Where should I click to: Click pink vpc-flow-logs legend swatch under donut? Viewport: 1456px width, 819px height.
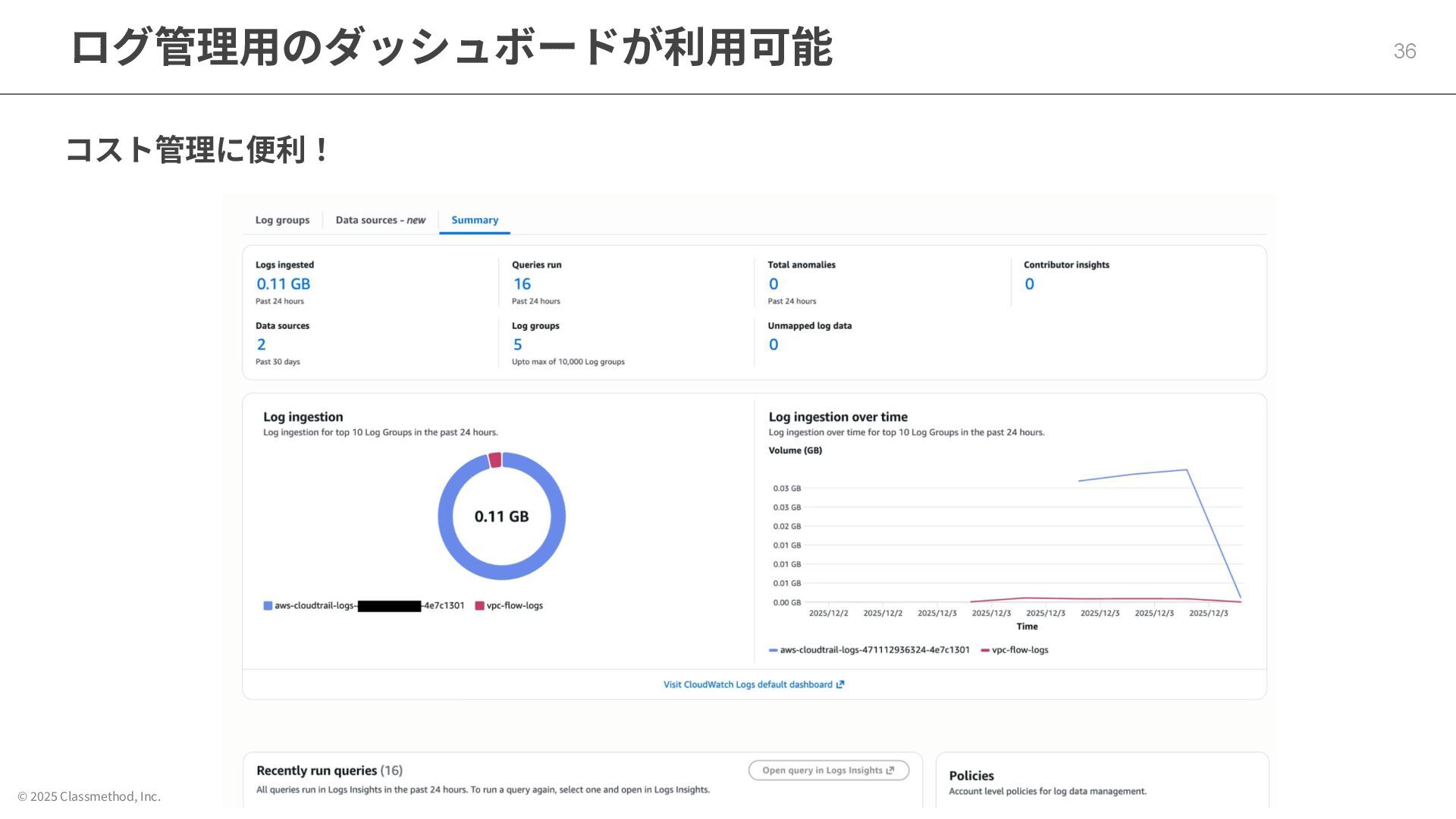(x=479, y=606)
